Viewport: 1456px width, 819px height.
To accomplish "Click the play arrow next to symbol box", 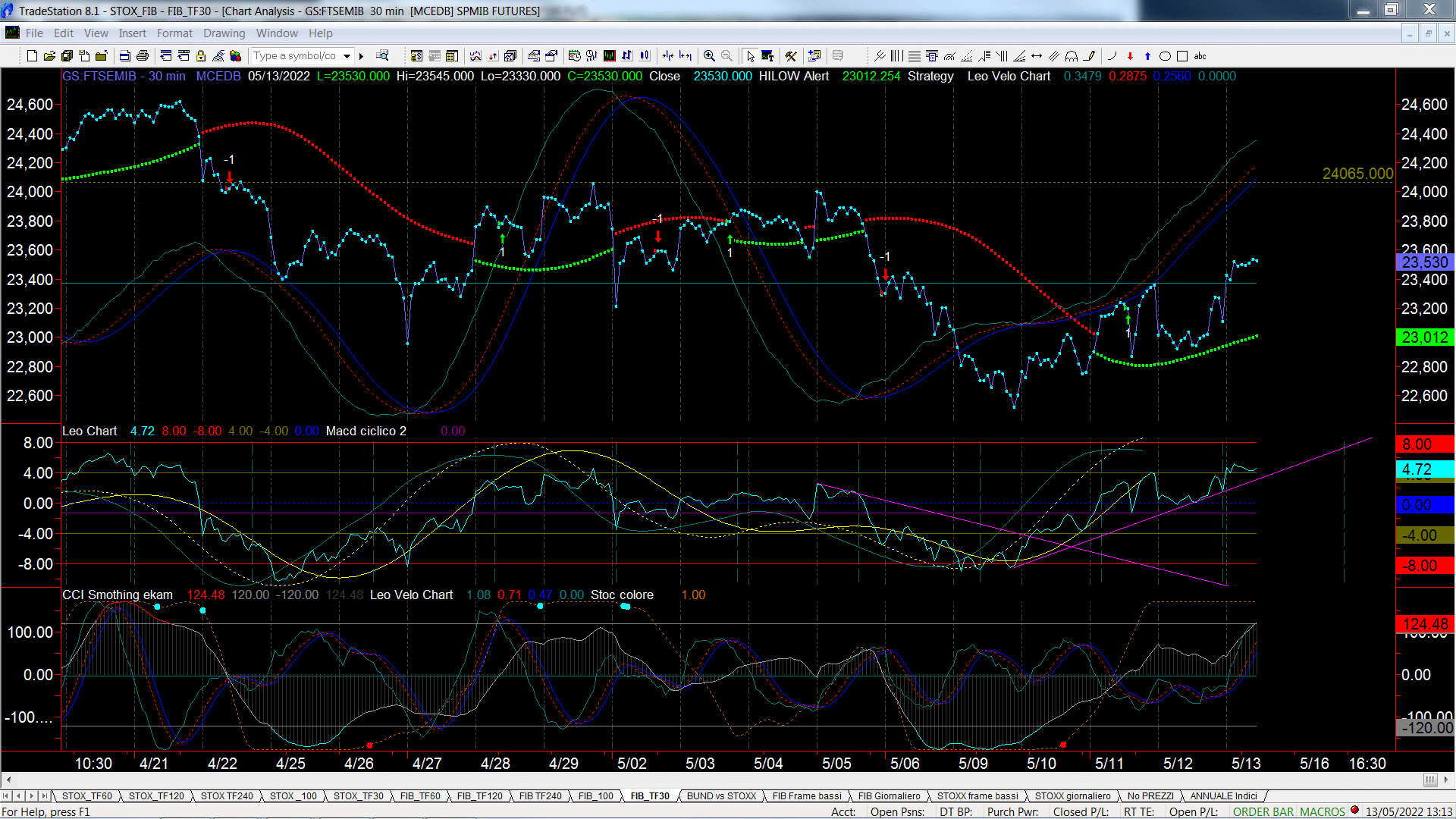I will click(x=362, y=56).
